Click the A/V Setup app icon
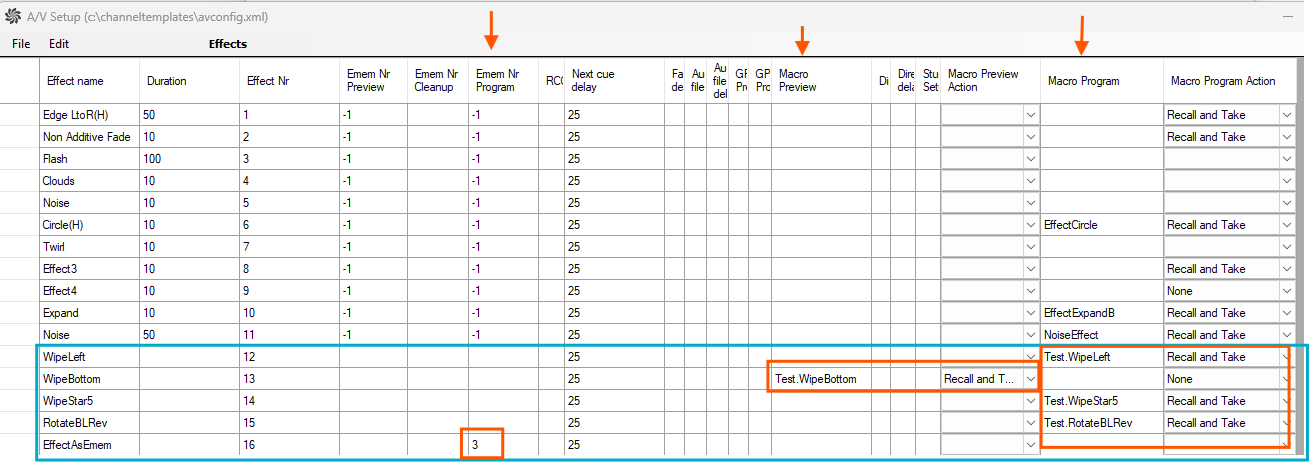This screenshot has width=1309, height=462. (13, 17)
